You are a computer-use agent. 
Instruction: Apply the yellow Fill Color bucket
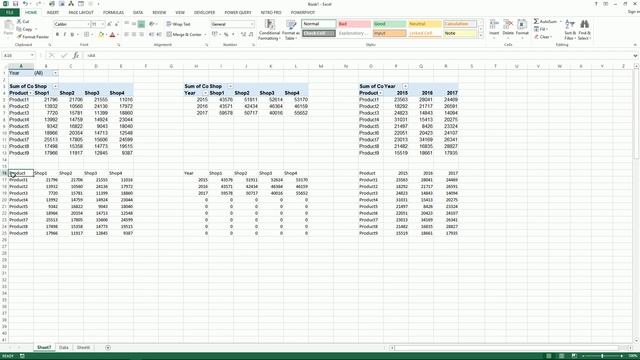coord(101,35)
